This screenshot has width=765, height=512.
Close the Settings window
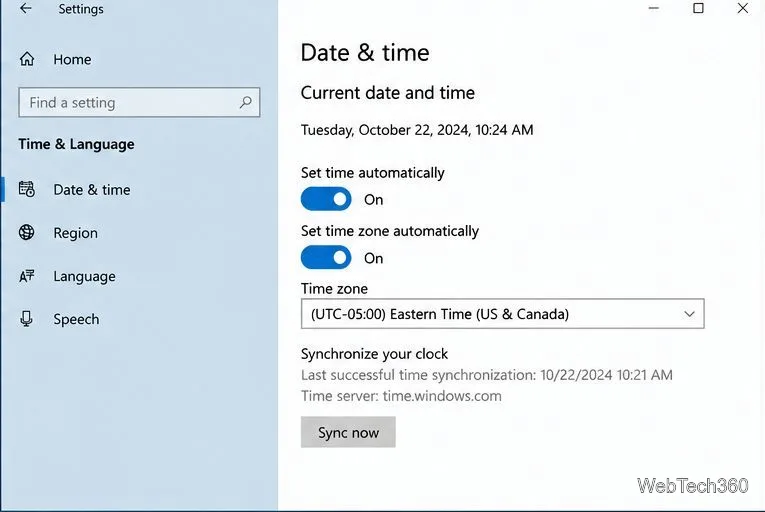coord(743,8)
